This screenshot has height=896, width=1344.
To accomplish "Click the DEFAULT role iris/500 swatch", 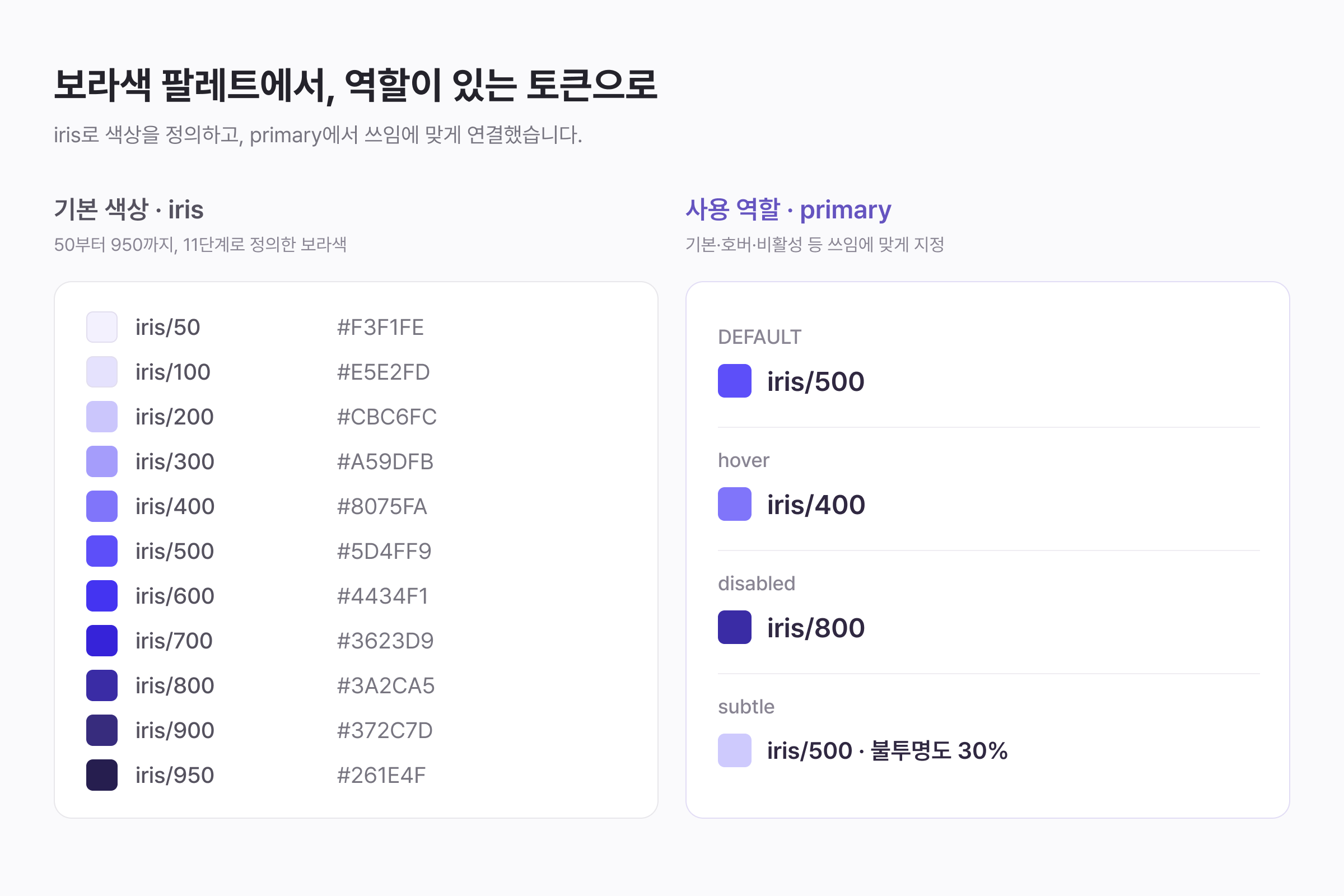I will (735, 381).
